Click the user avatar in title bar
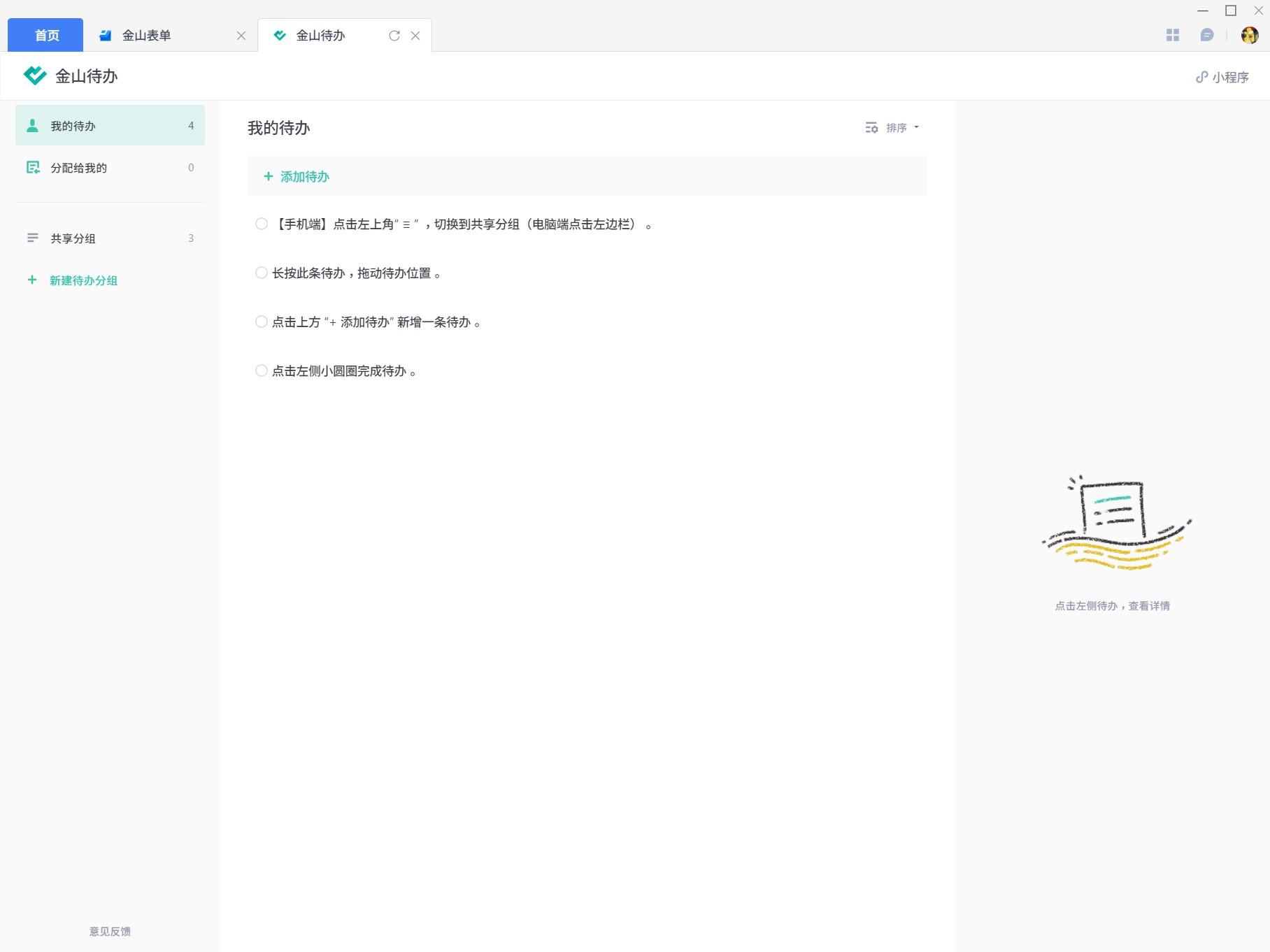1270x952 pixels. point(1249,34)
